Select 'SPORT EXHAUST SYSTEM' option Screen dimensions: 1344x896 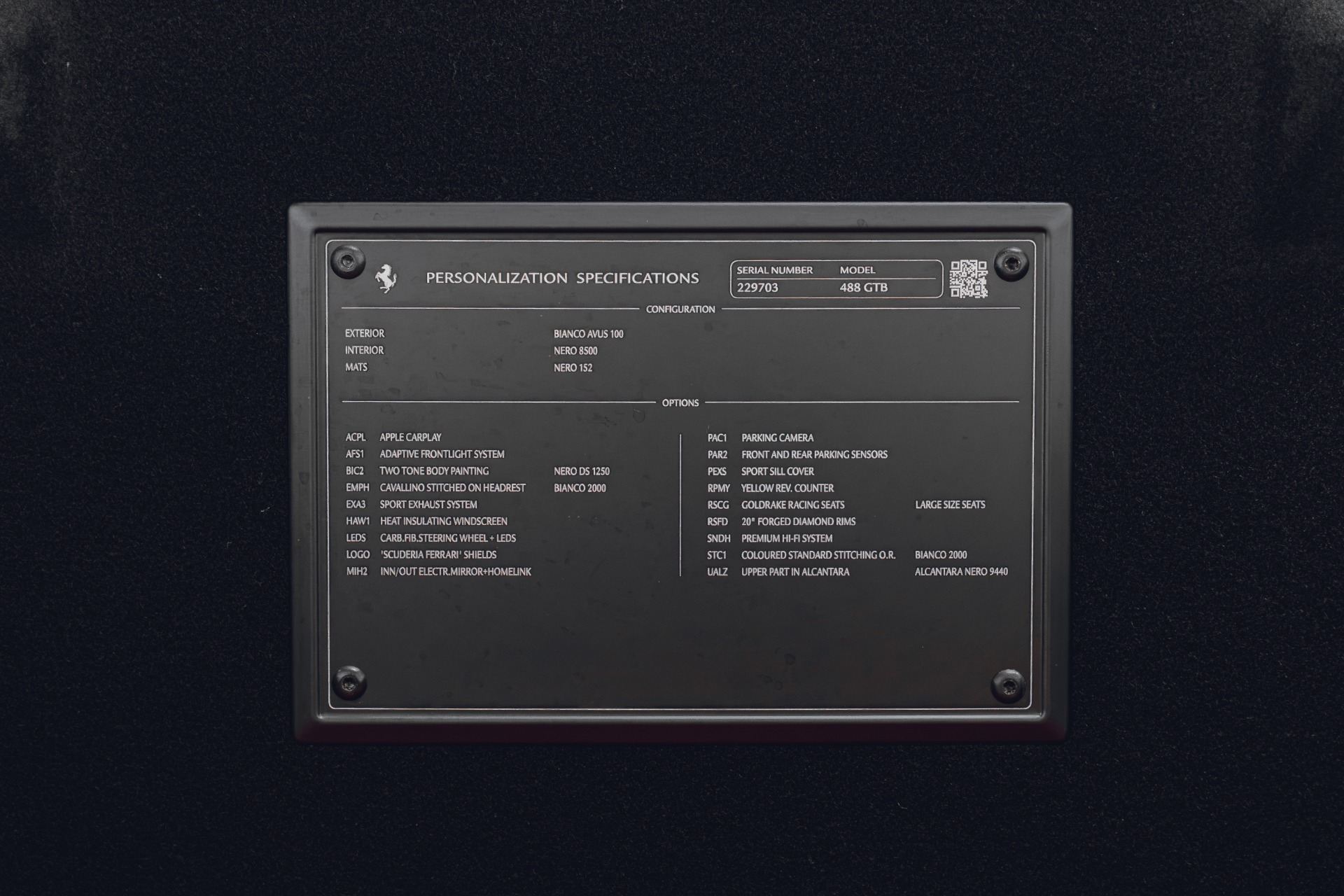(x=428, y=504)
